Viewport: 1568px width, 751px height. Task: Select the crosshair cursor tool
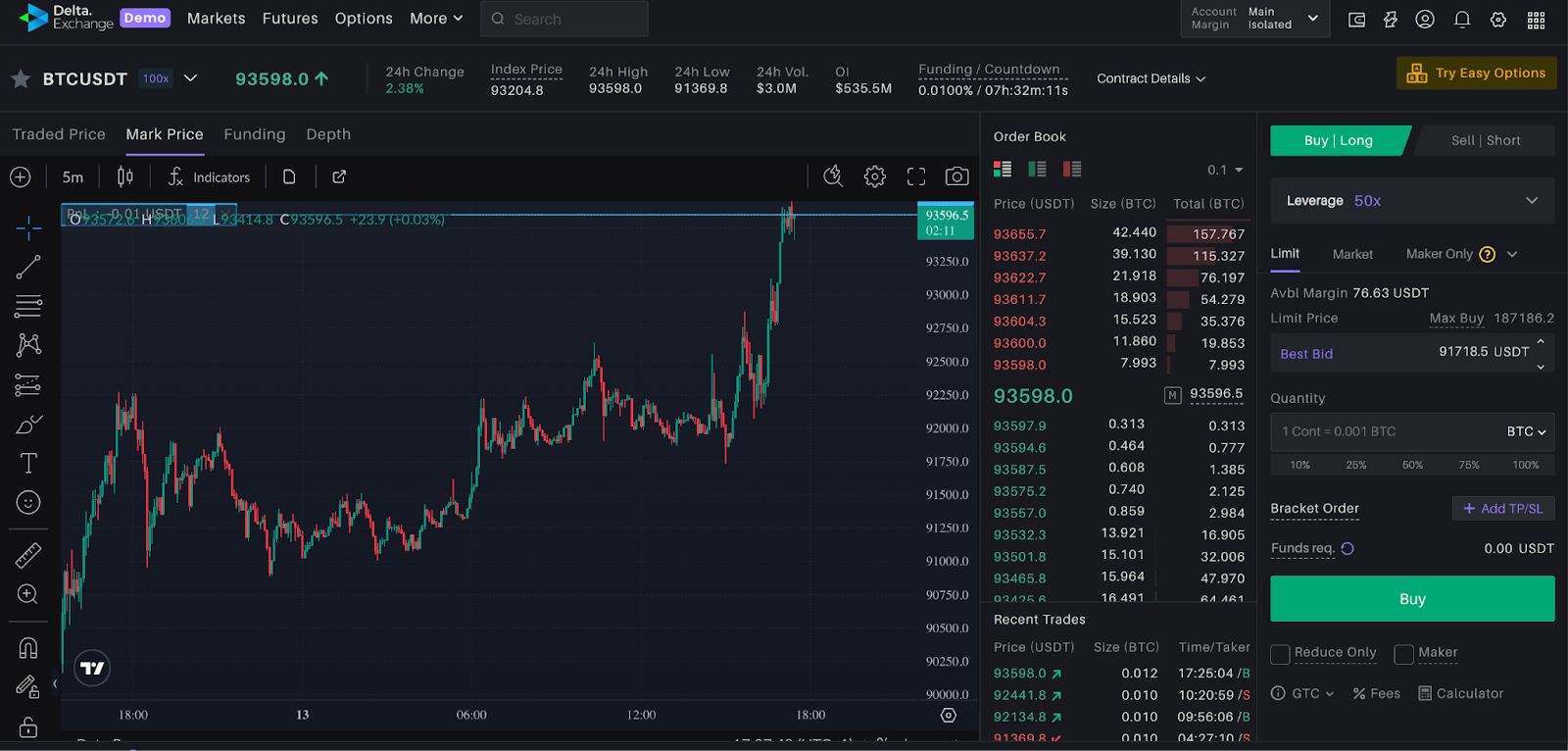[x=28, y=227]
